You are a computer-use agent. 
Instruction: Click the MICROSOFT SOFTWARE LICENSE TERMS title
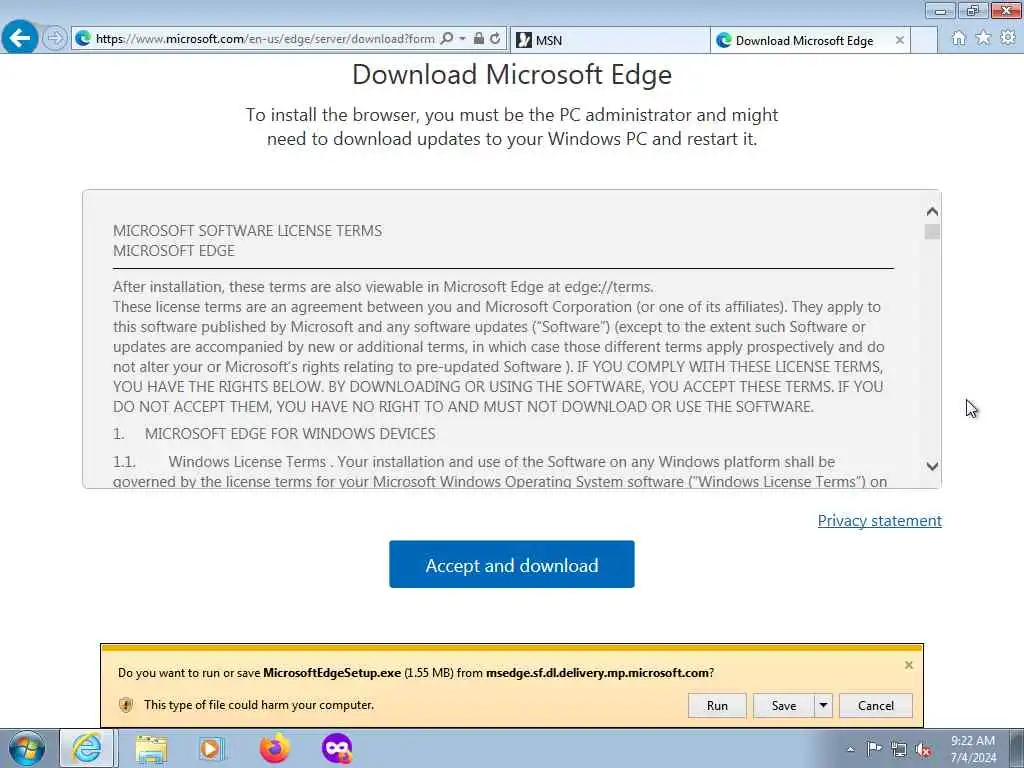point(248,231)
